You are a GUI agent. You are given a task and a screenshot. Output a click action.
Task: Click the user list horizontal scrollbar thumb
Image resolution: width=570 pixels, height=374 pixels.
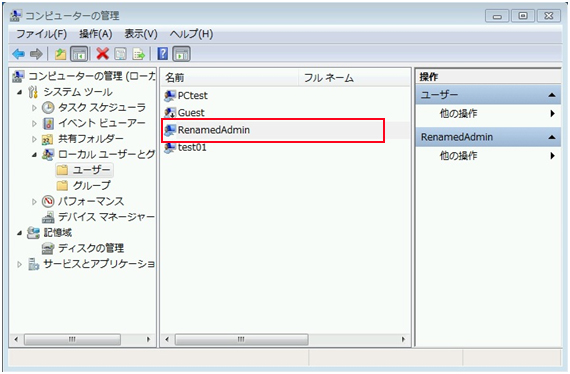(x=241, y=339)
